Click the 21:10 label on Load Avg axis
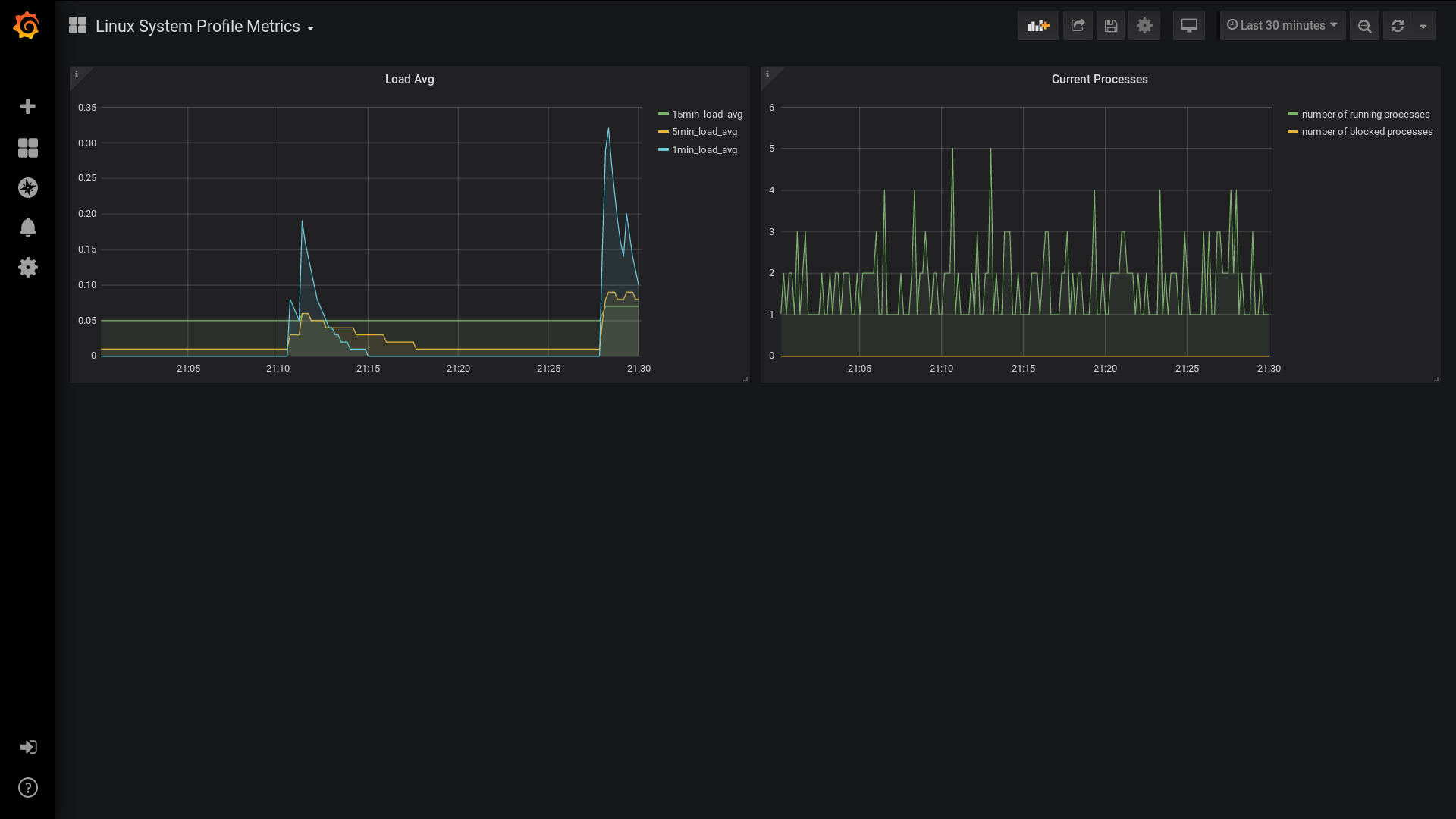This screenshot has height=819, width=1456. 278,368
